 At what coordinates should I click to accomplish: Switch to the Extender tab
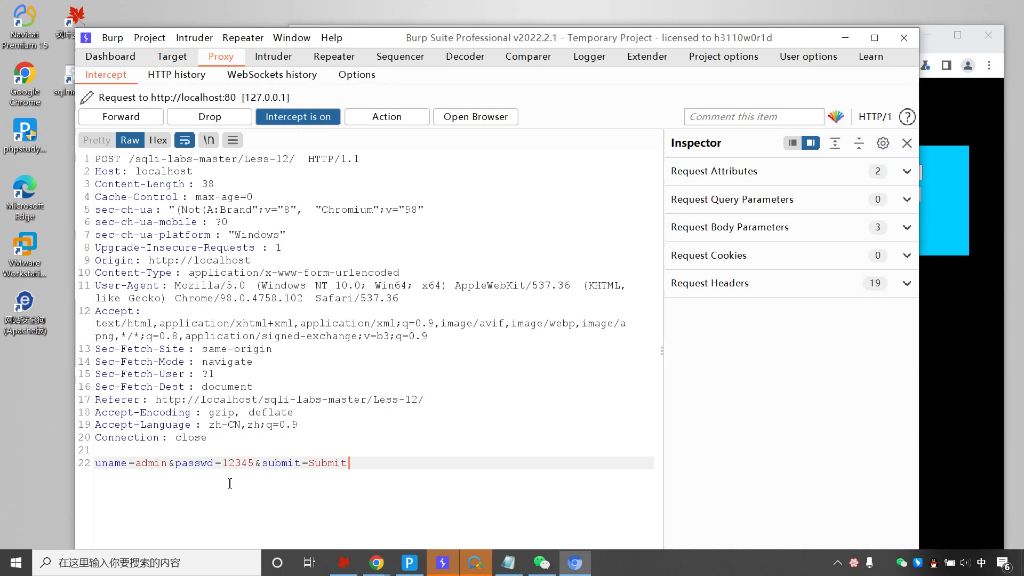pos(647,57)
